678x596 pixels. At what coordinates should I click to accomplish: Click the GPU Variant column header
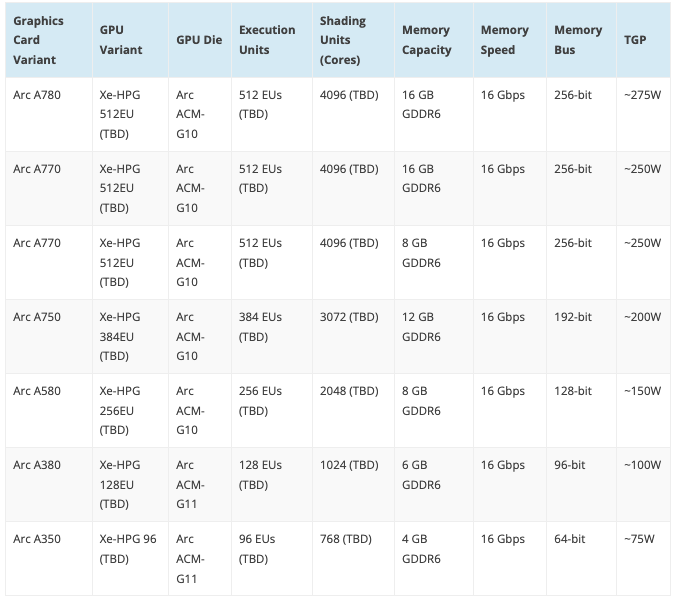point(121,40)
